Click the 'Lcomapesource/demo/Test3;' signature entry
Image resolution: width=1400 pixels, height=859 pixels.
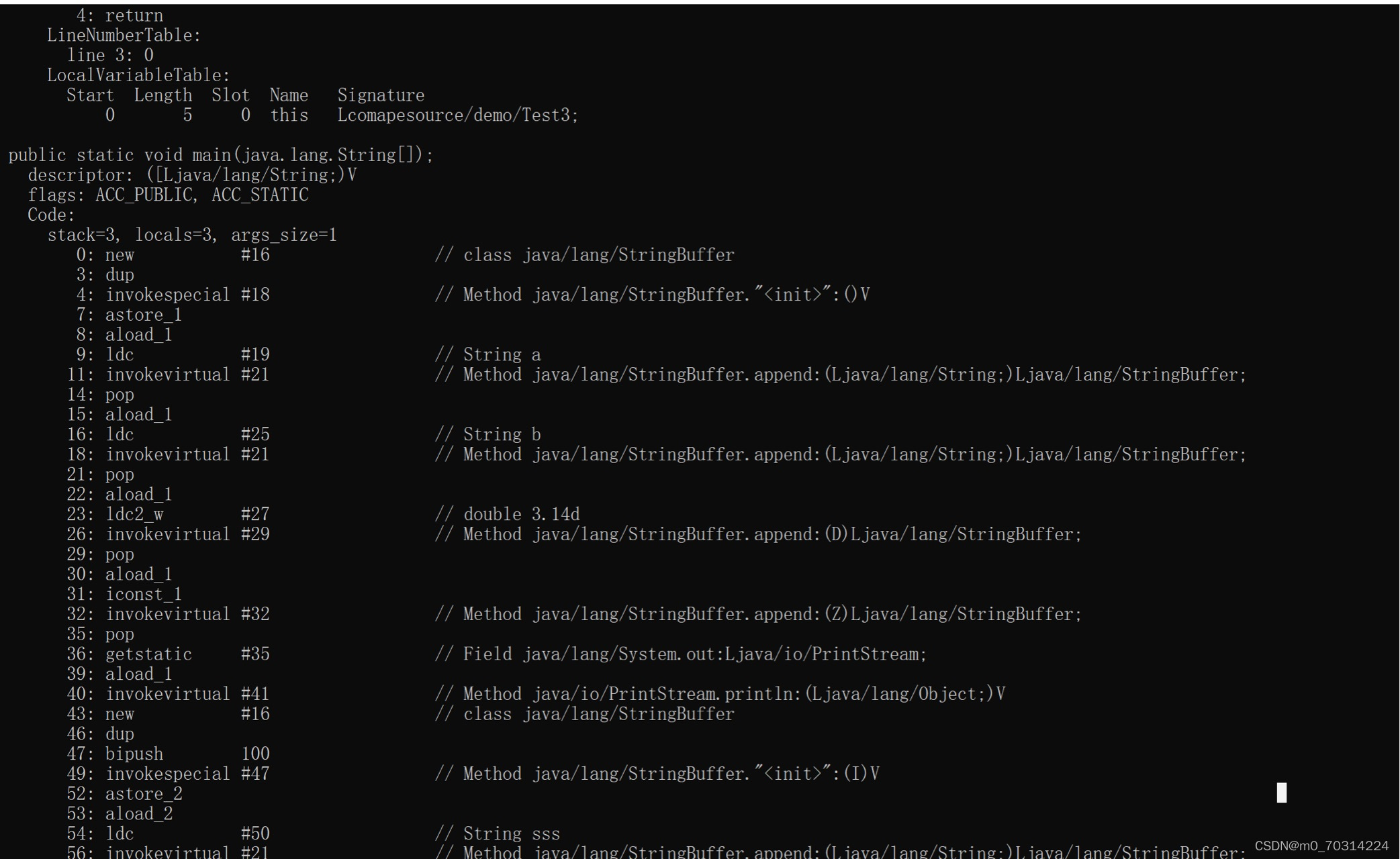[459, 115]
